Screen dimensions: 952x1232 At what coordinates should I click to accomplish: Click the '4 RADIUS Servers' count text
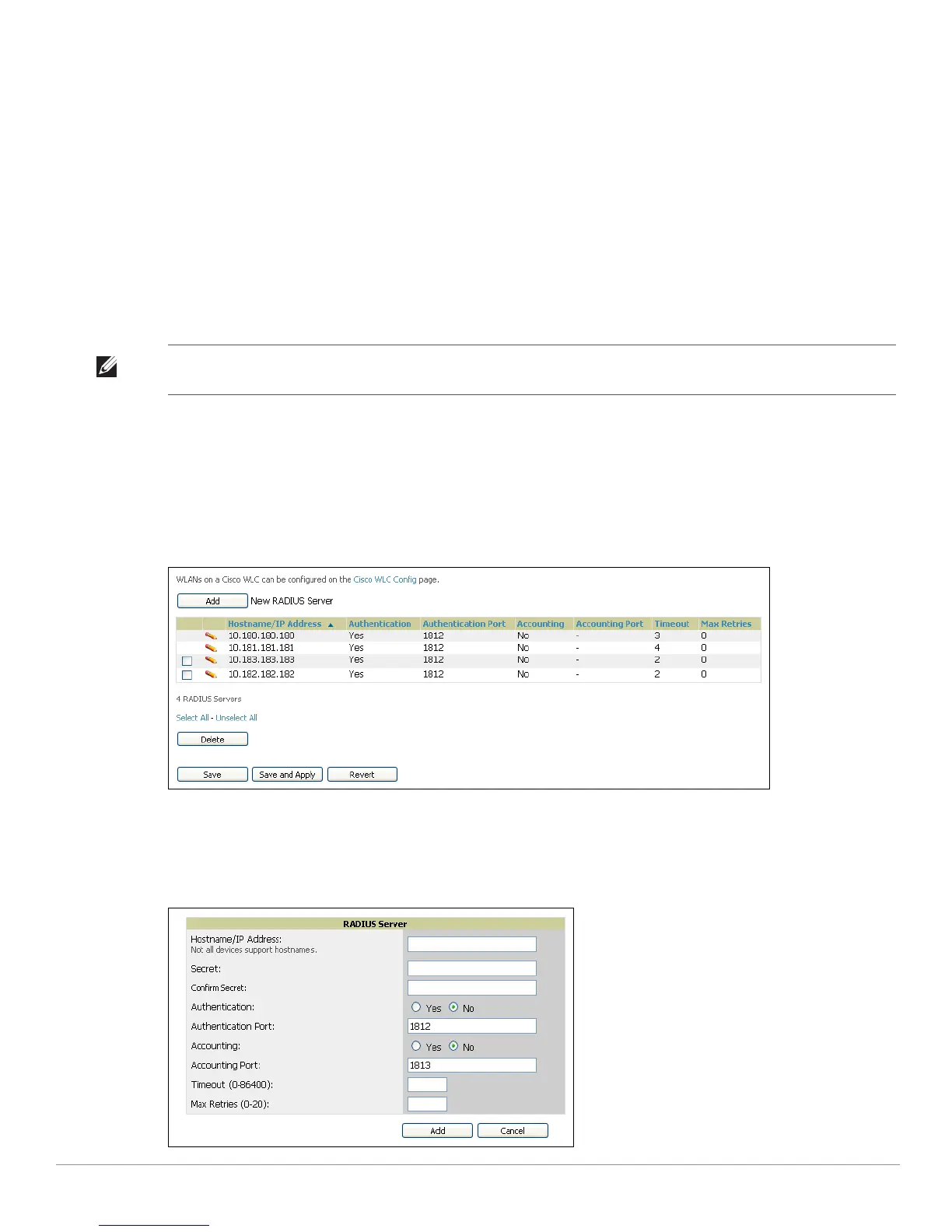point(208,698)
